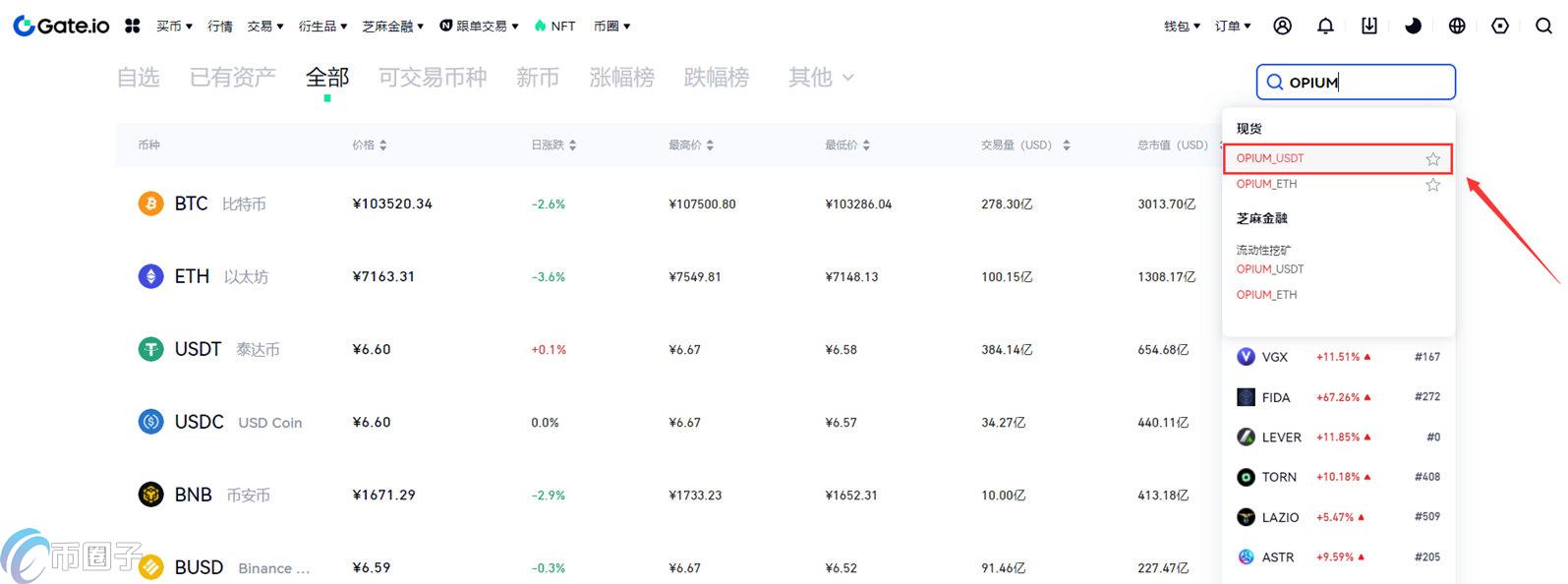Switch to the 涨幅榜 tab
Image resolution: width=1568 pixels, height=584 pixels.
[621, 77]
